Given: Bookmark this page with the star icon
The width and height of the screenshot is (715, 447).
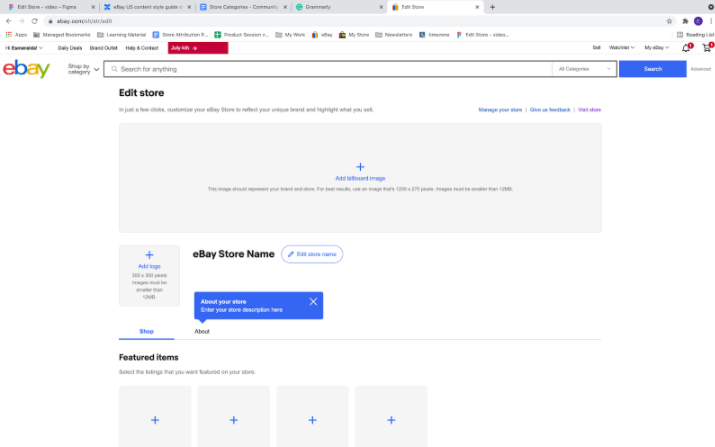Looking at the screenshot, I should (x=669, y=20).
